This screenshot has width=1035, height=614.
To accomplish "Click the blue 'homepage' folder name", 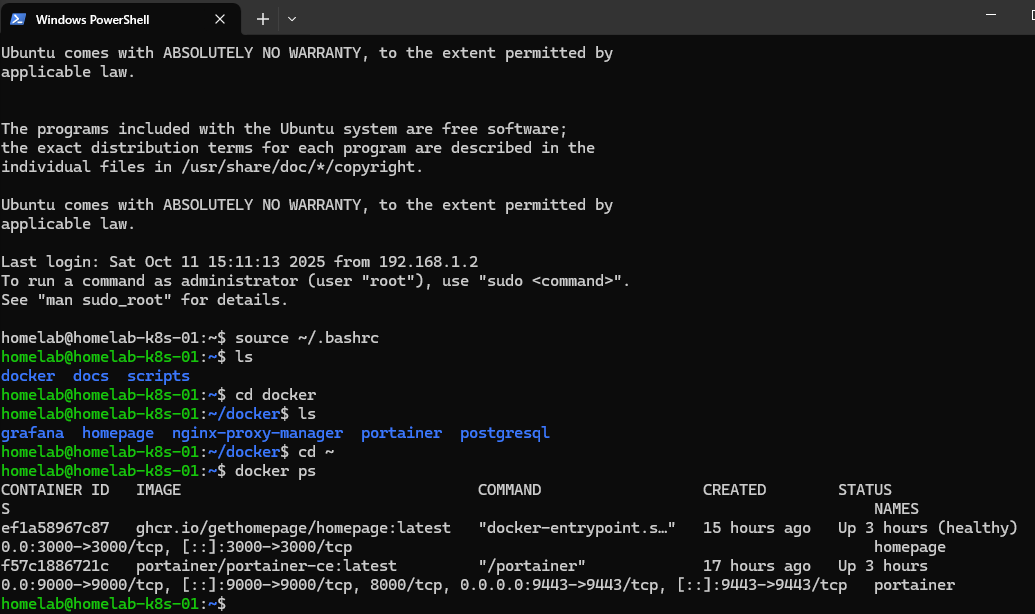I will [117, 433].
